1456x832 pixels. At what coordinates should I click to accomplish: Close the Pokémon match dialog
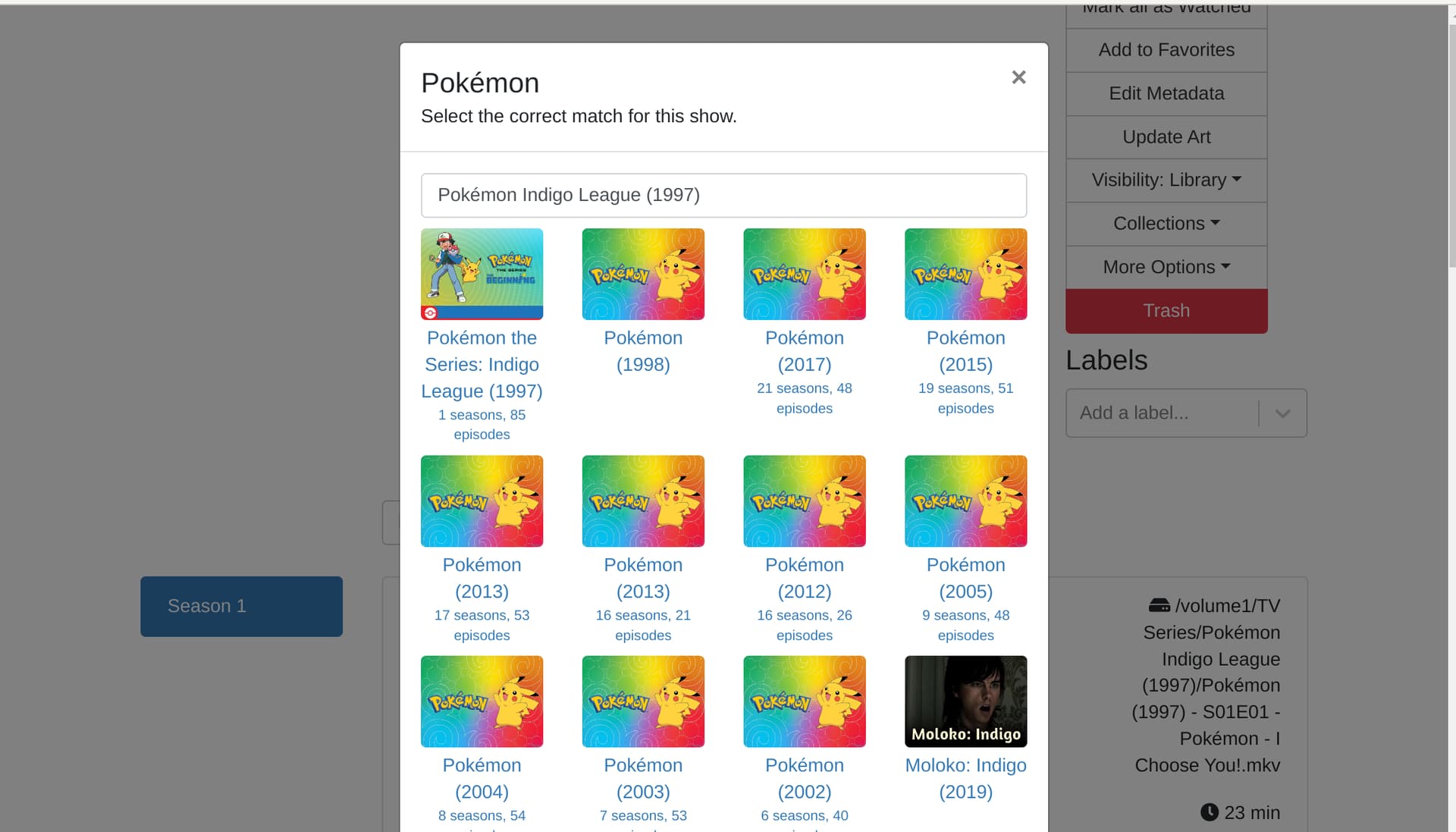pos(1018,77)
